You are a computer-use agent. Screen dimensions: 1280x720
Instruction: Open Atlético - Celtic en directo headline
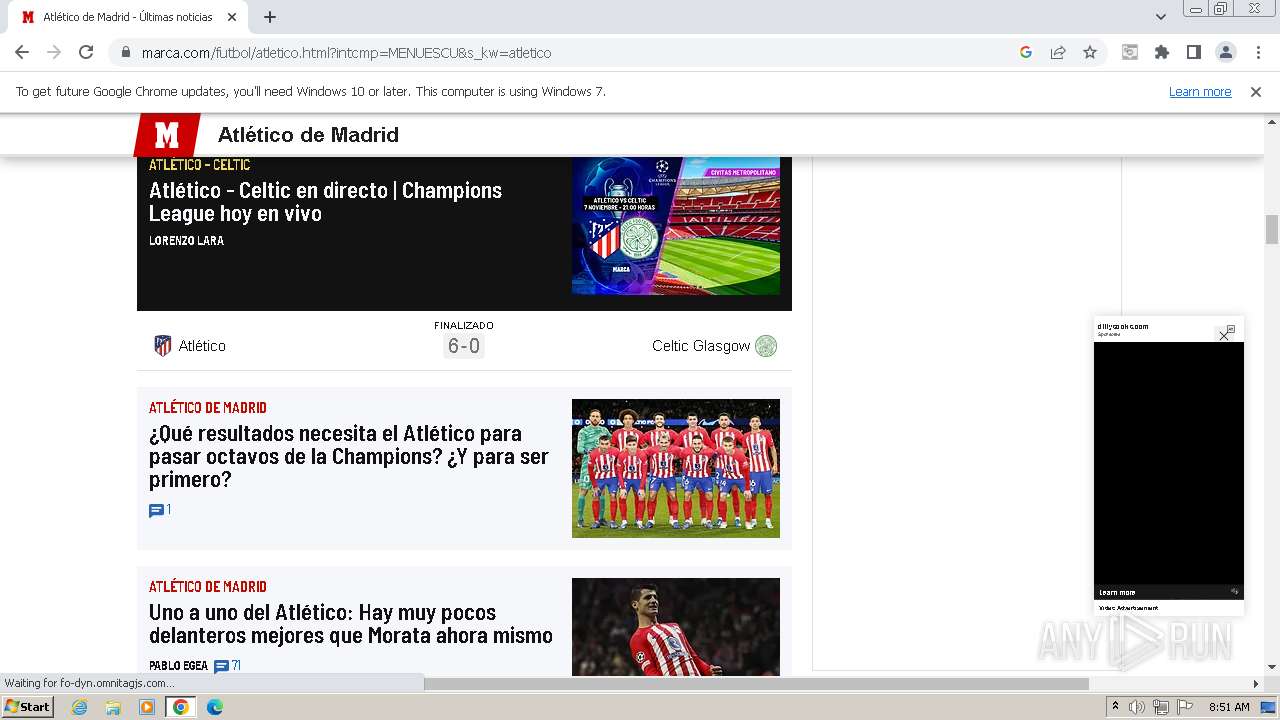click(x=325, y=201)
